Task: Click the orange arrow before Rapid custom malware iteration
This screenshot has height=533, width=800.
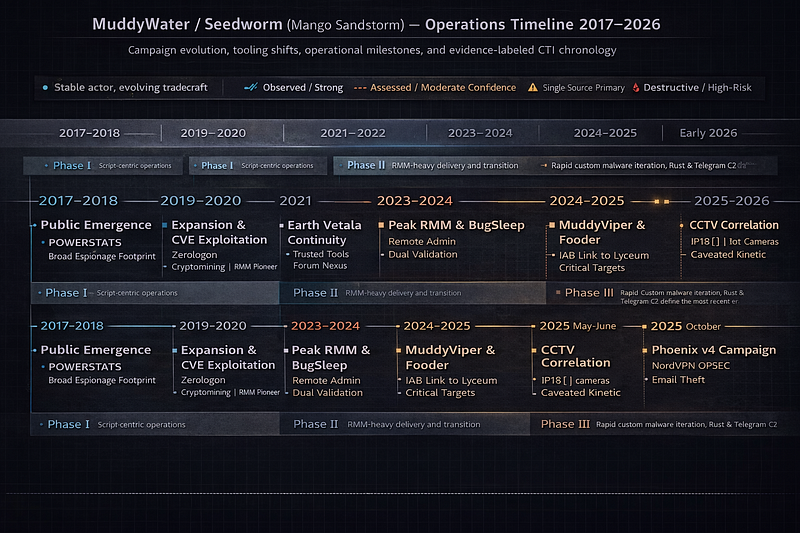Action: [544, 165]
